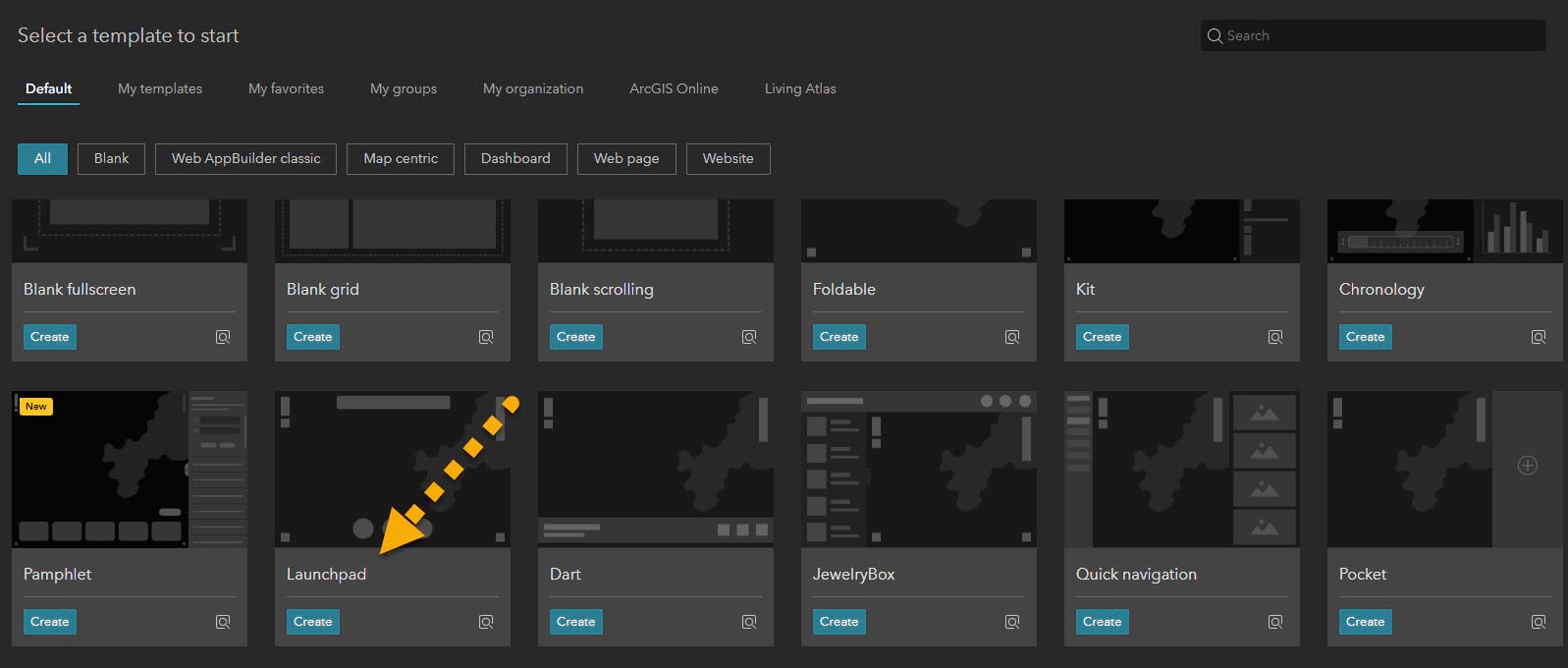1568x668 pixels.
Task: Preview the JewelryBox template
Action: 1012,622
